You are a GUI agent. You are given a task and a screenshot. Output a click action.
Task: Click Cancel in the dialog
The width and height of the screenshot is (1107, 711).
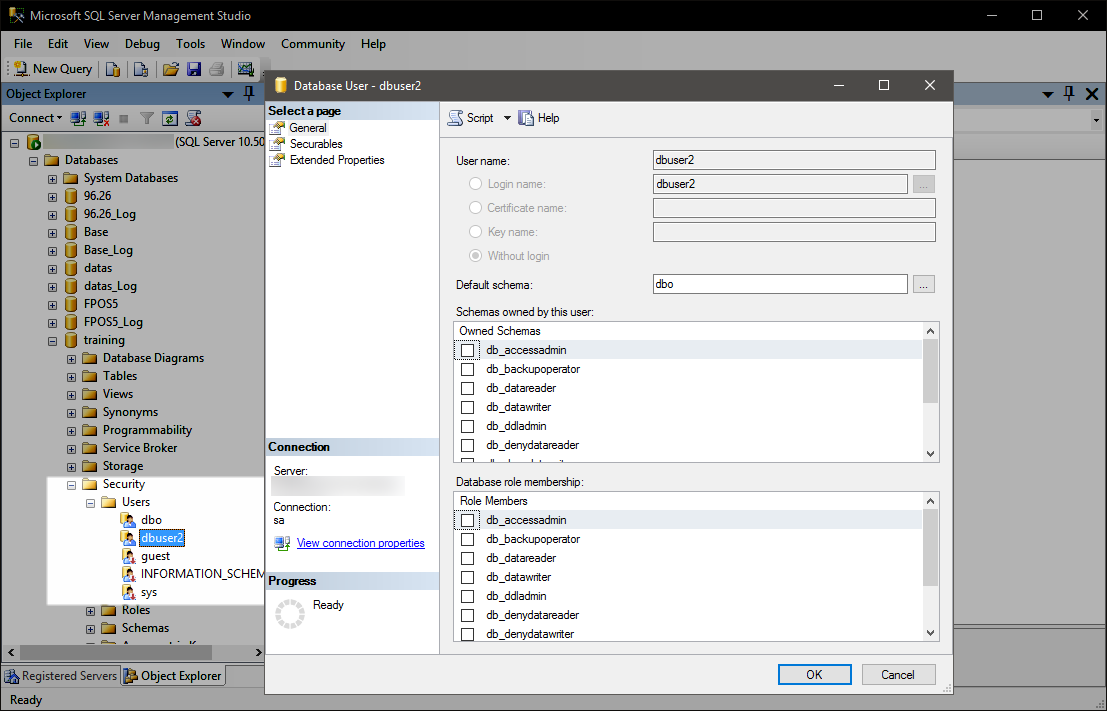898,674
